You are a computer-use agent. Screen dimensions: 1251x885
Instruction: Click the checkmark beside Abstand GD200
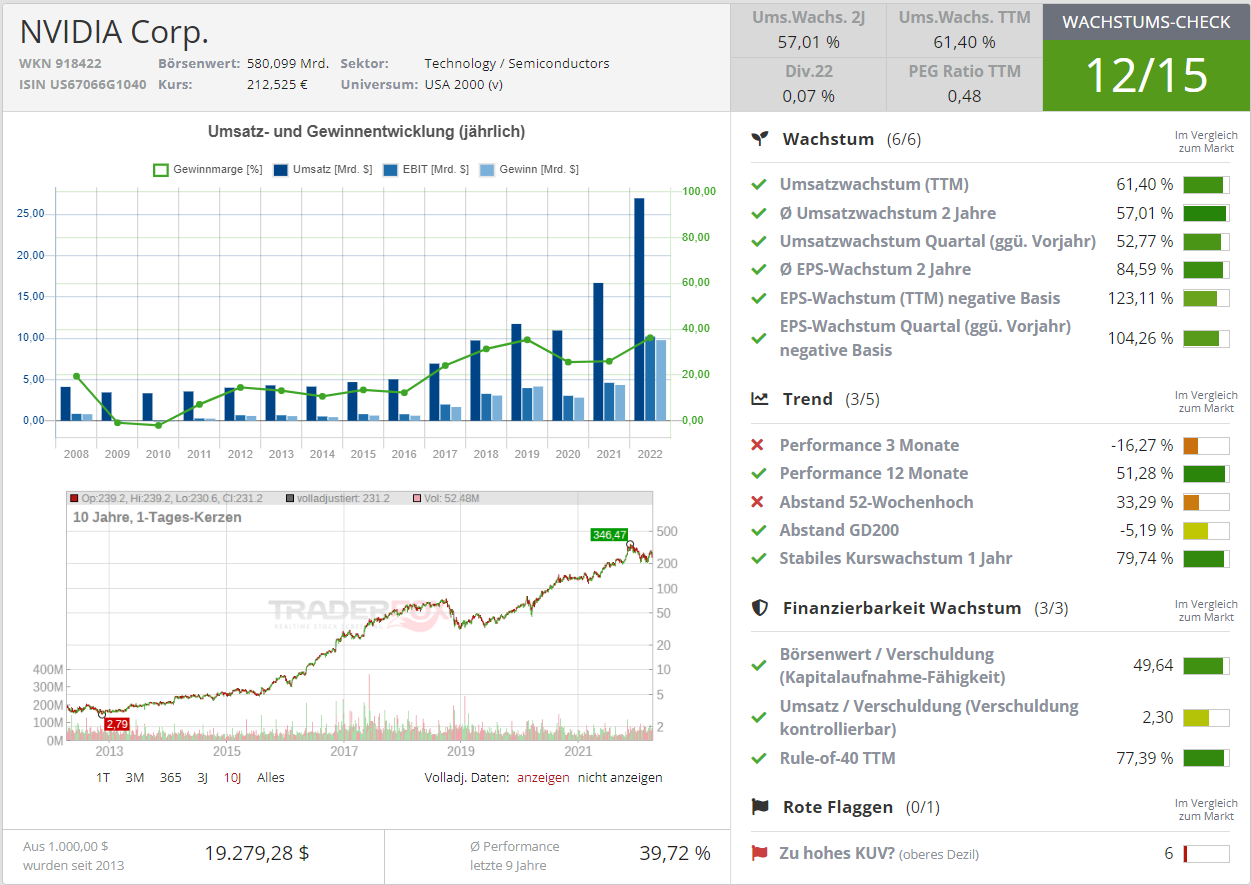(759, 530)
